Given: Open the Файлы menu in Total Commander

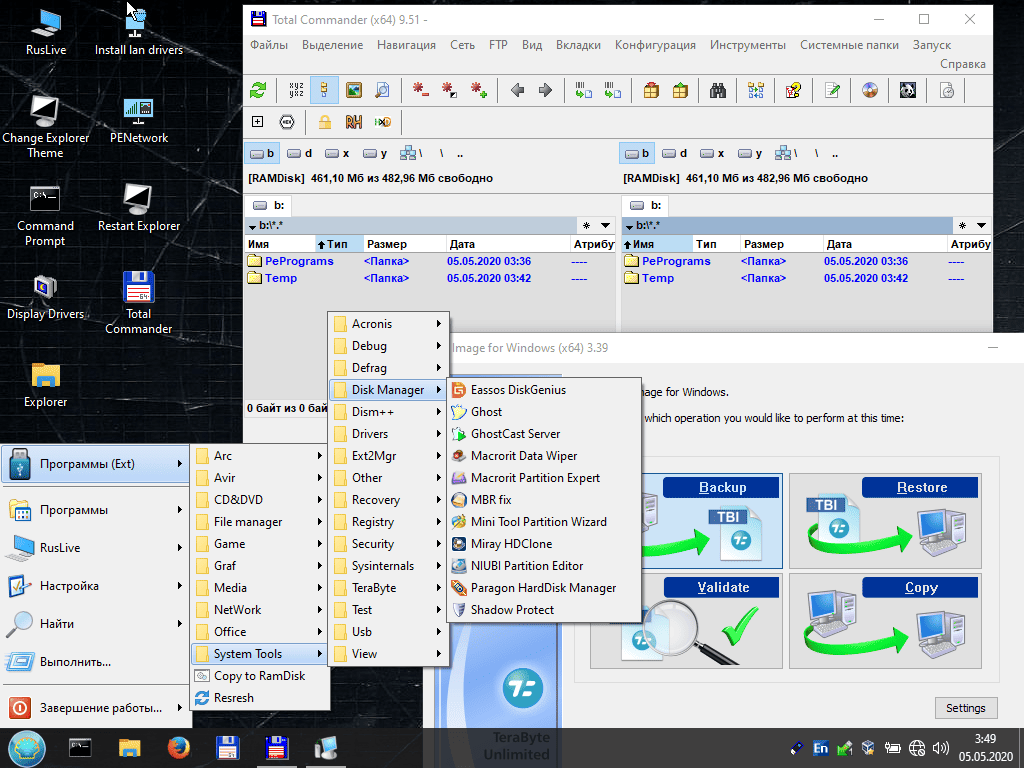Looking at the screenshot, I should pos(269,45).
